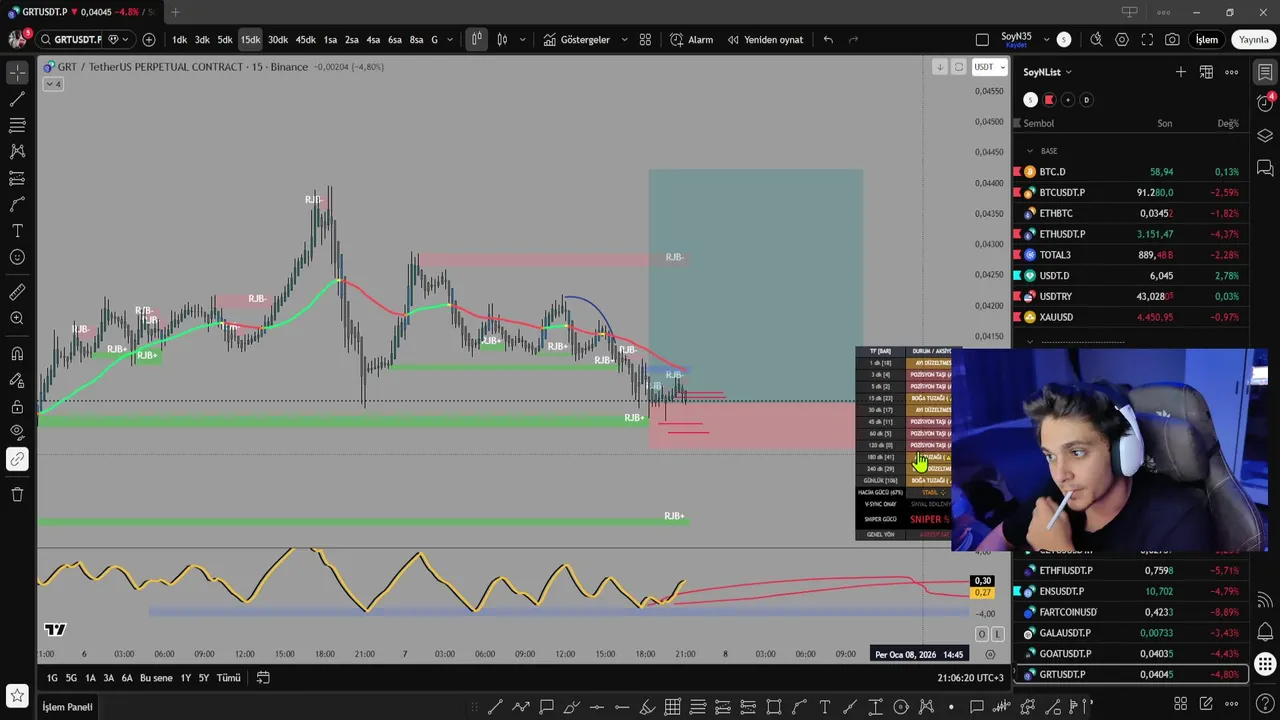Open the quick search icon
The image size is (1280, 720).
click(x=1096, y=40)
